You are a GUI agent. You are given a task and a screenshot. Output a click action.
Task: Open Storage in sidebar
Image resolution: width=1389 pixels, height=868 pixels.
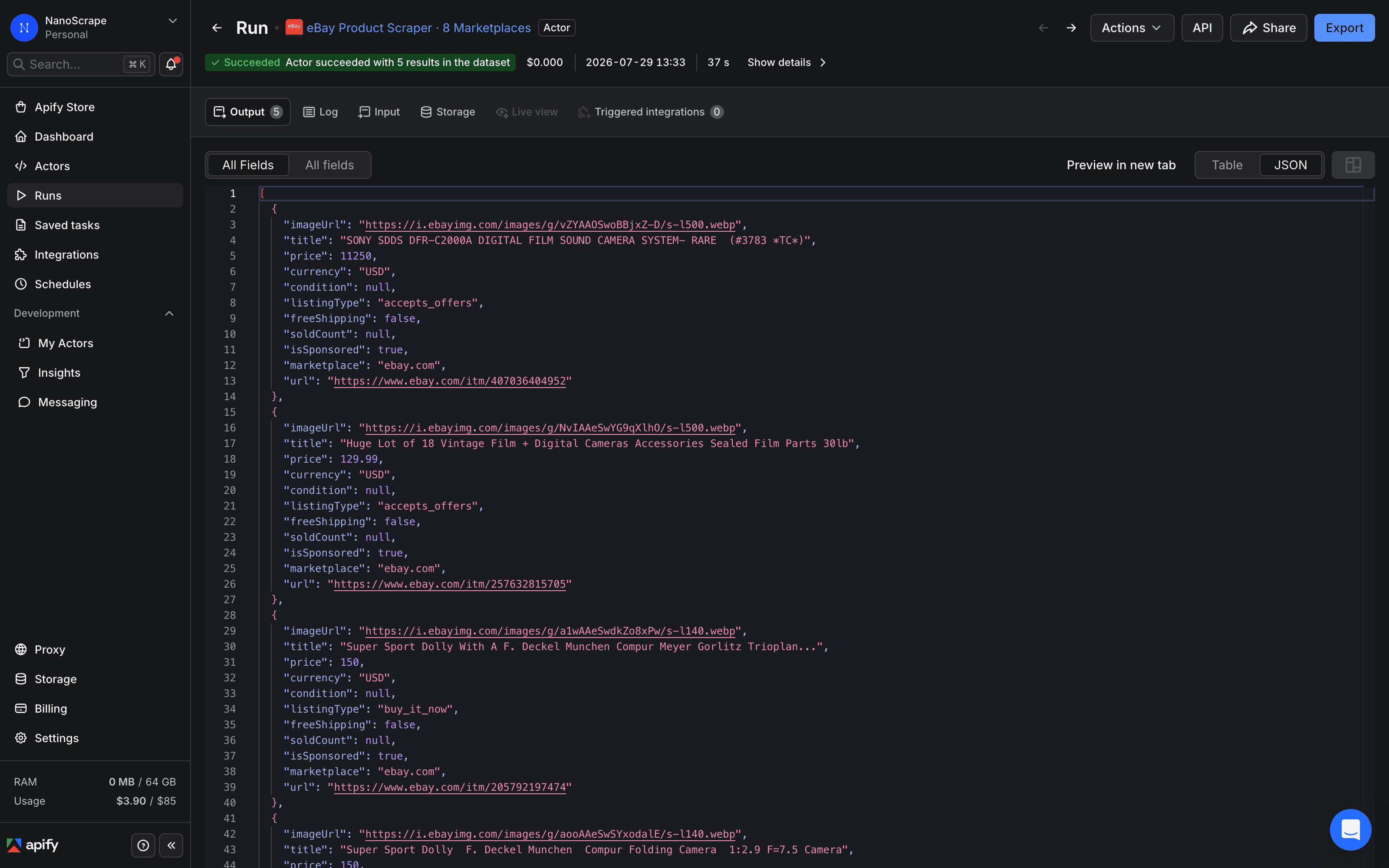tap(95, 679)
